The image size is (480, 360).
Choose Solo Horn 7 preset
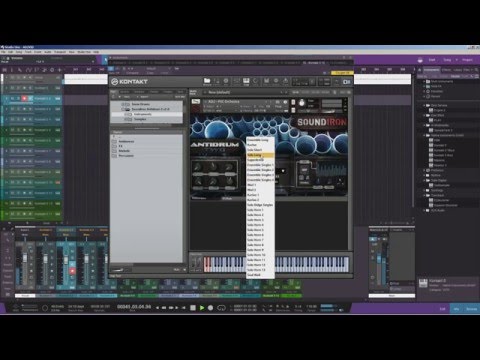point(260,240)
